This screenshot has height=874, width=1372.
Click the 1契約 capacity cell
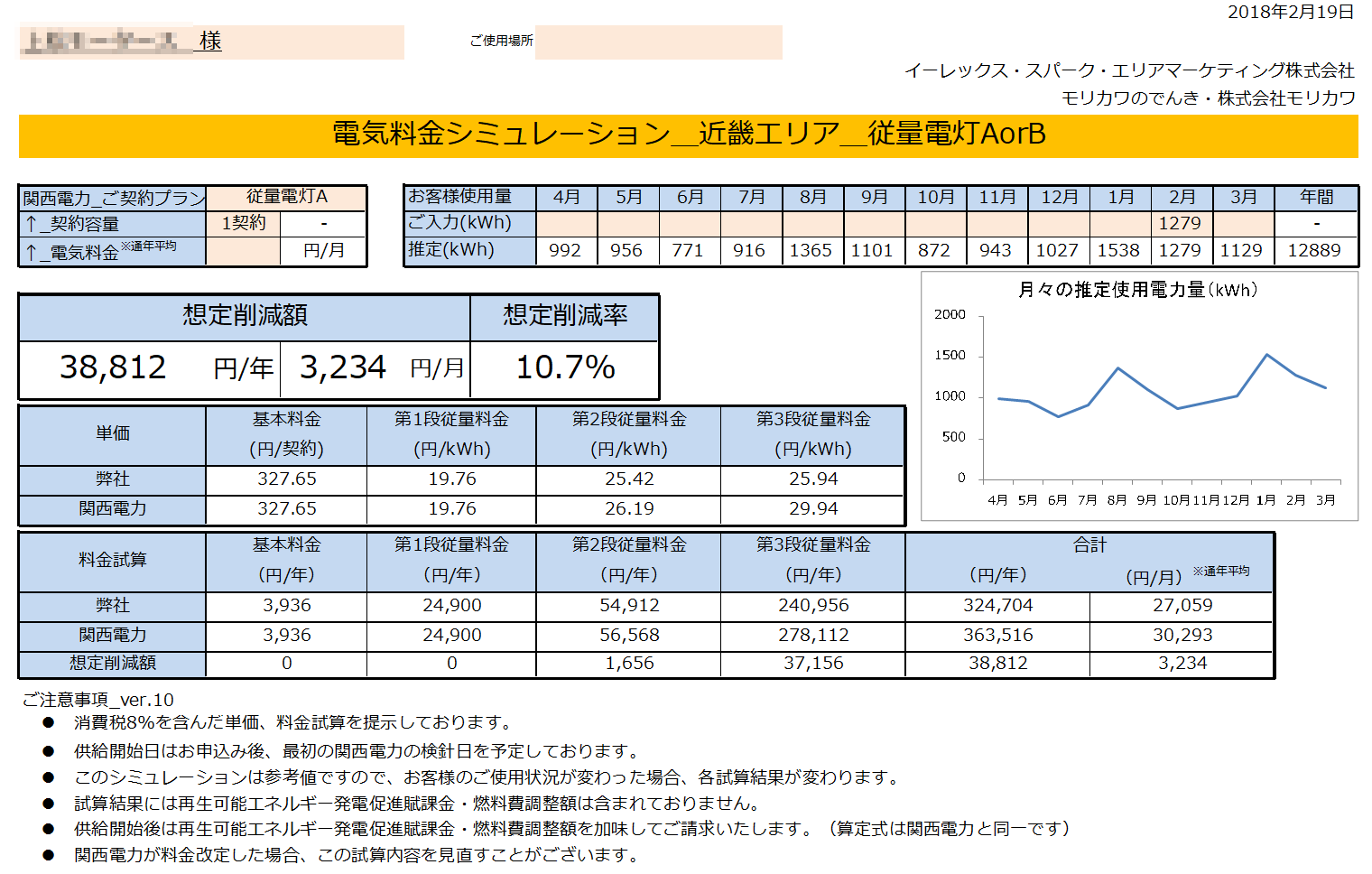click(x=244, y=223)
